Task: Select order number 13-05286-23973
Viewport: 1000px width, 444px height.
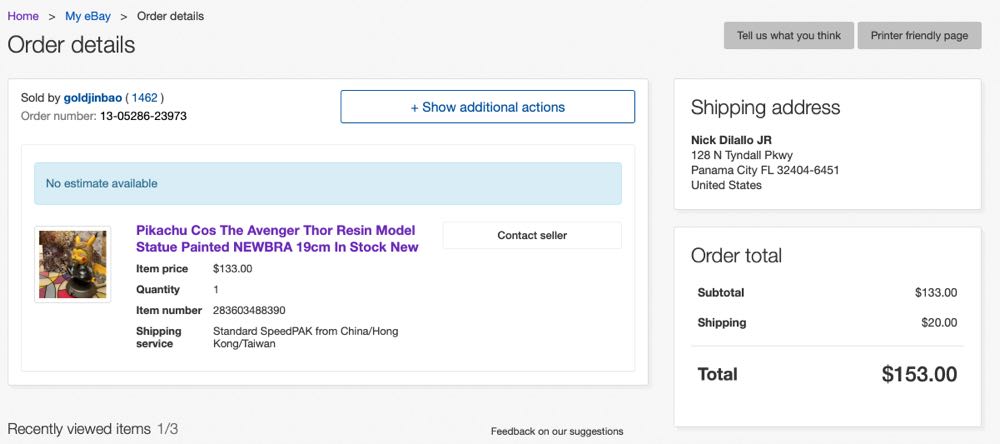Action: pos(143,116)
